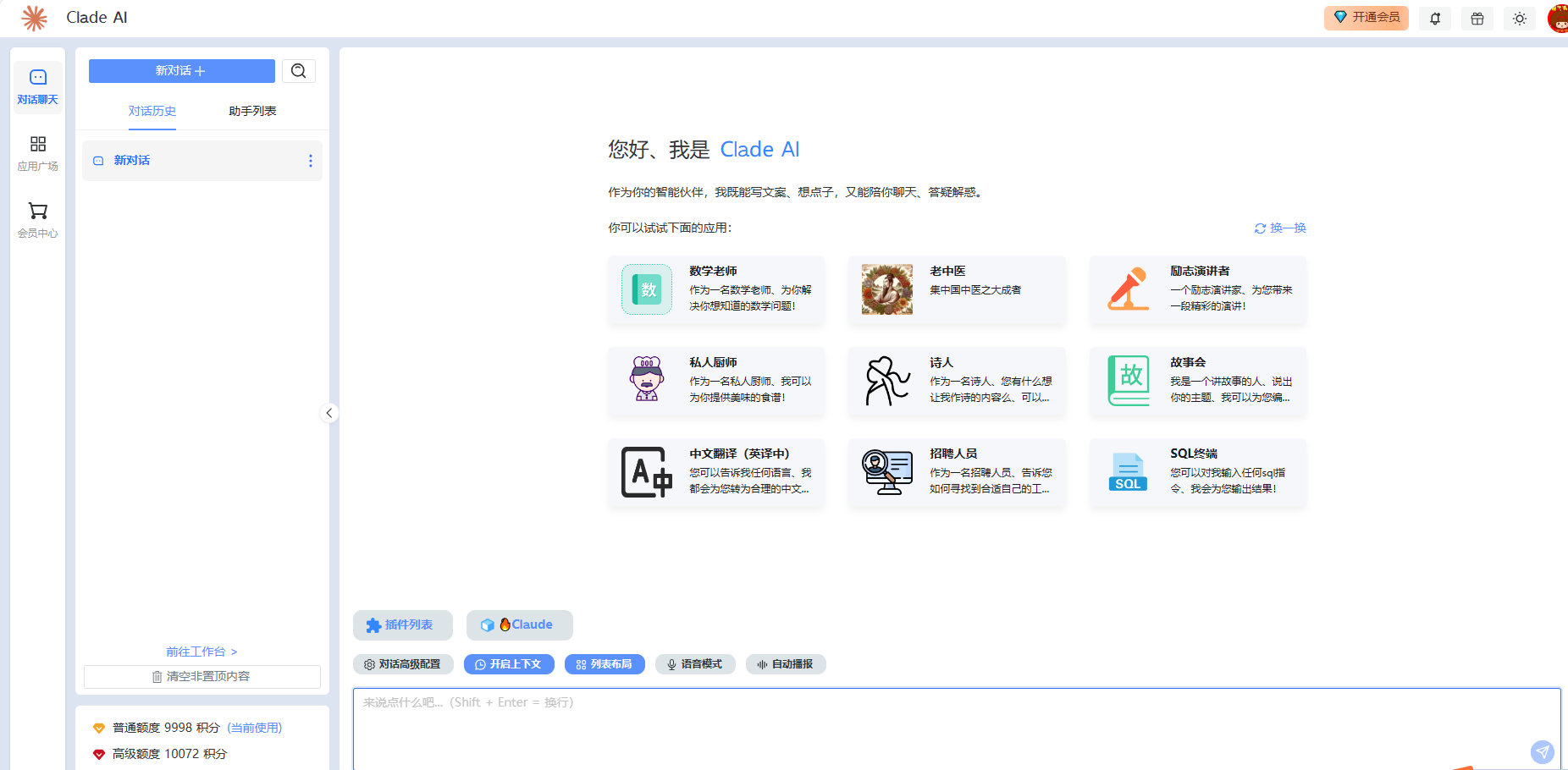Viewport: 1568px width, 770px height.
Task: Click the 开通会员 membership button
Action: pos(1366,18)
